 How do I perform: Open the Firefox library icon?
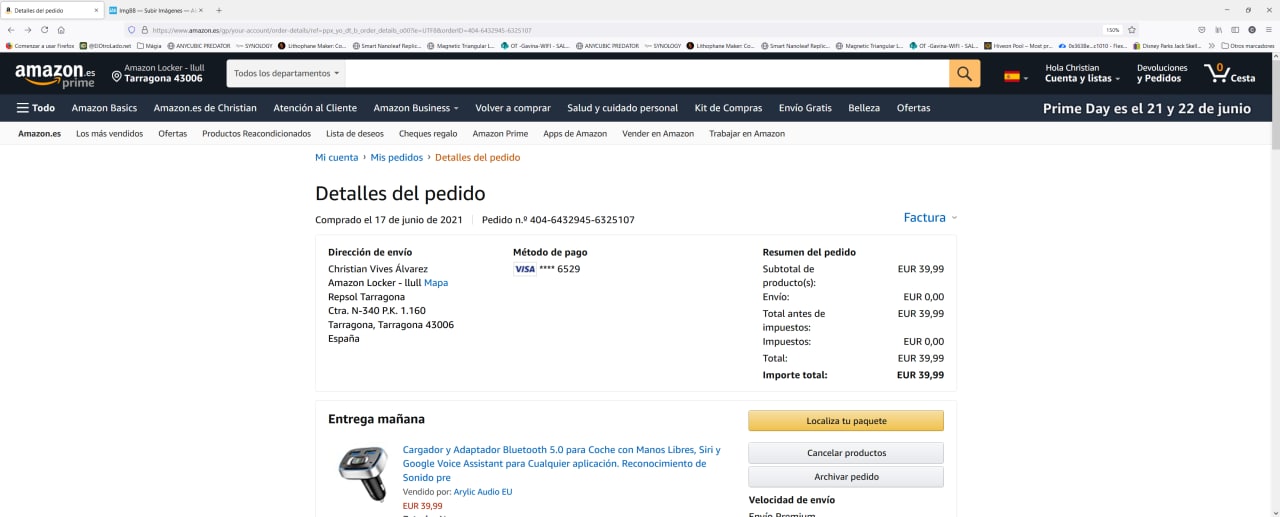pos(1219,30)
